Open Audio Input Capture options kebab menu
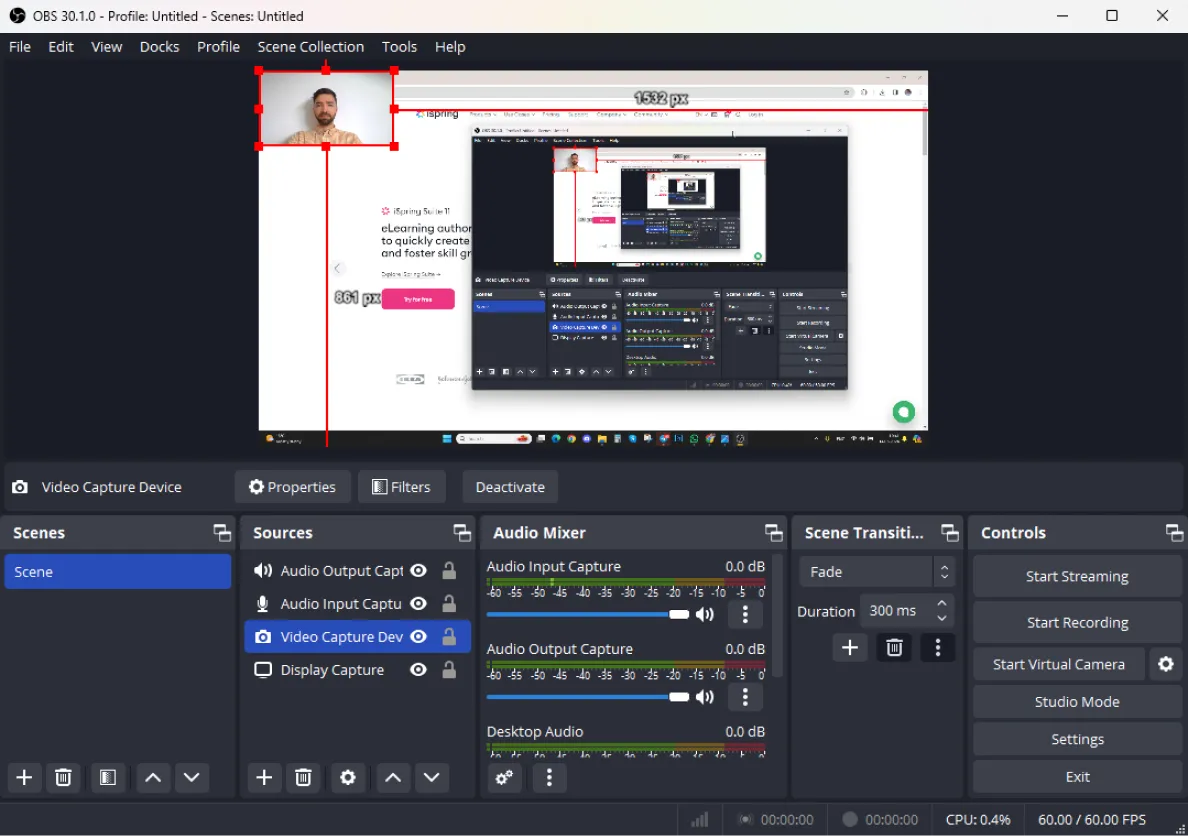1188x836 pixels. (x=745, y=614)
